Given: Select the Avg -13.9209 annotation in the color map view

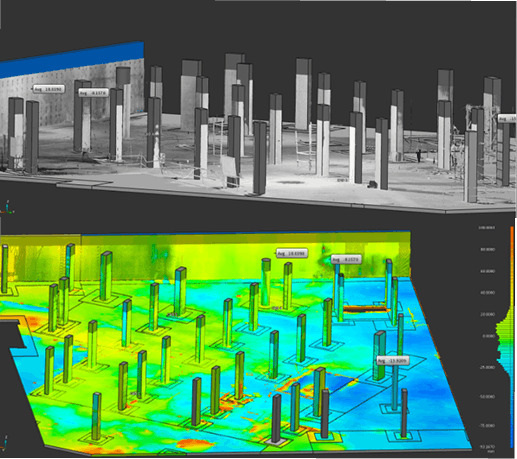Looking at the screenshot, I should (392, 361).
